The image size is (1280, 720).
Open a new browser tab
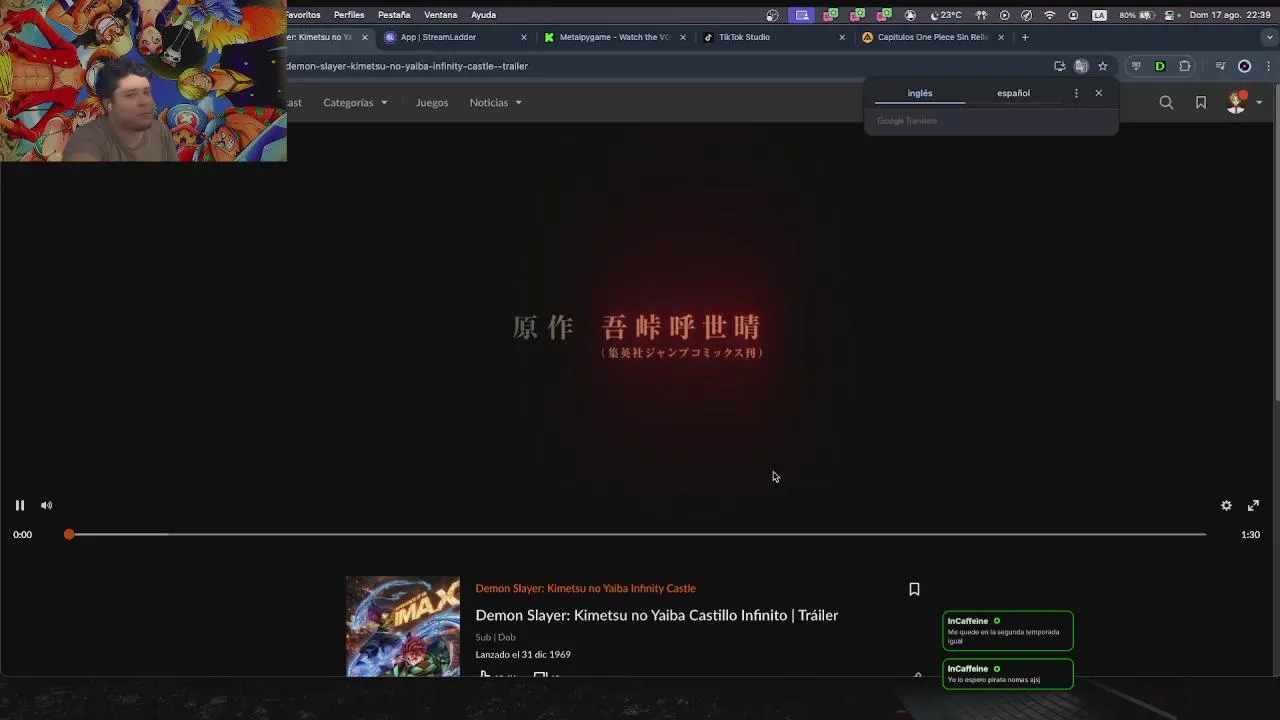1025,37
